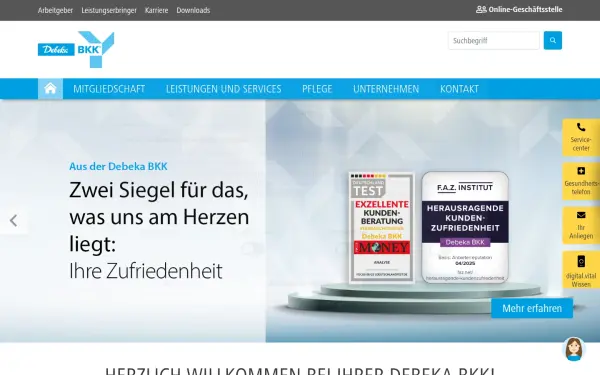Click the headline "Zwei Siegel für das"
This screenshot has height=375, width=600.
[159, 190]
